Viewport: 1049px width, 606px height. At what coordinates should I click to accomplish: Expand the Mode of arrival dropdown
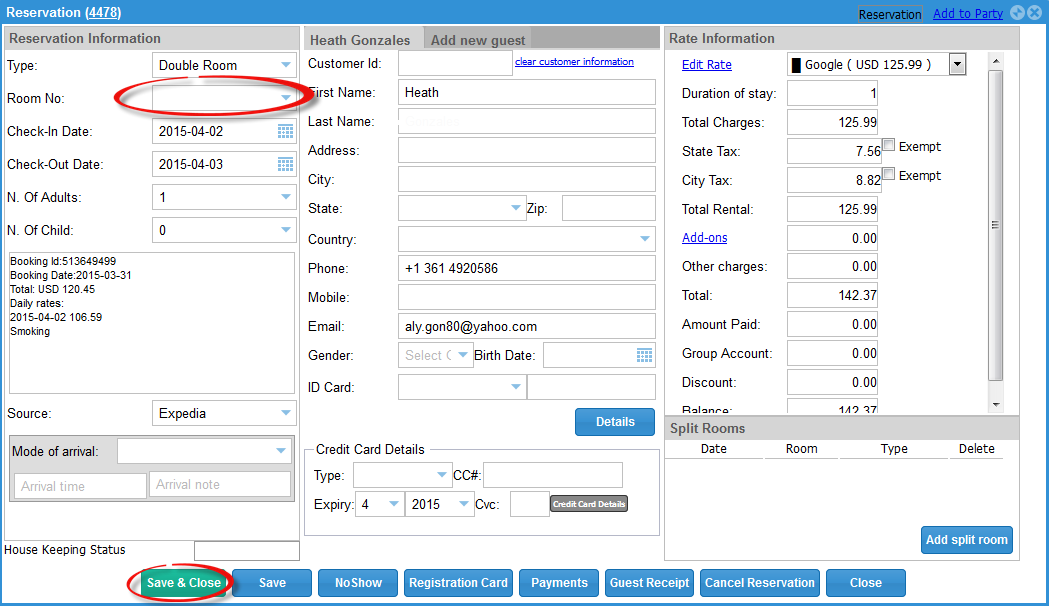click(x=281, y=451)
